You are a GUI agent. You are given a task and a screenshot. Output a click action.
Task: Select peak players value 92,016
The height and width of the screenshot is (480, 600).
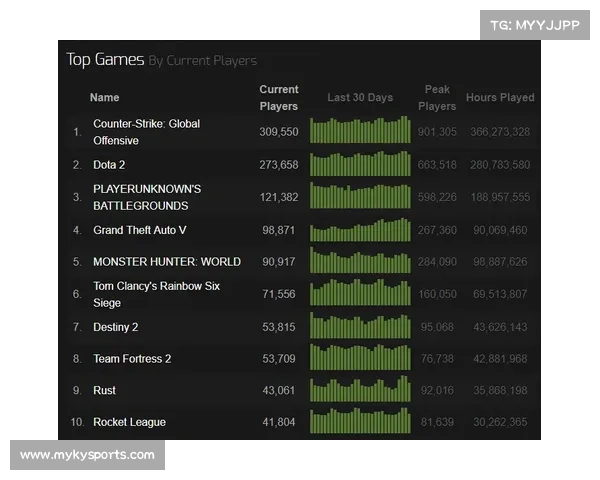437,390
